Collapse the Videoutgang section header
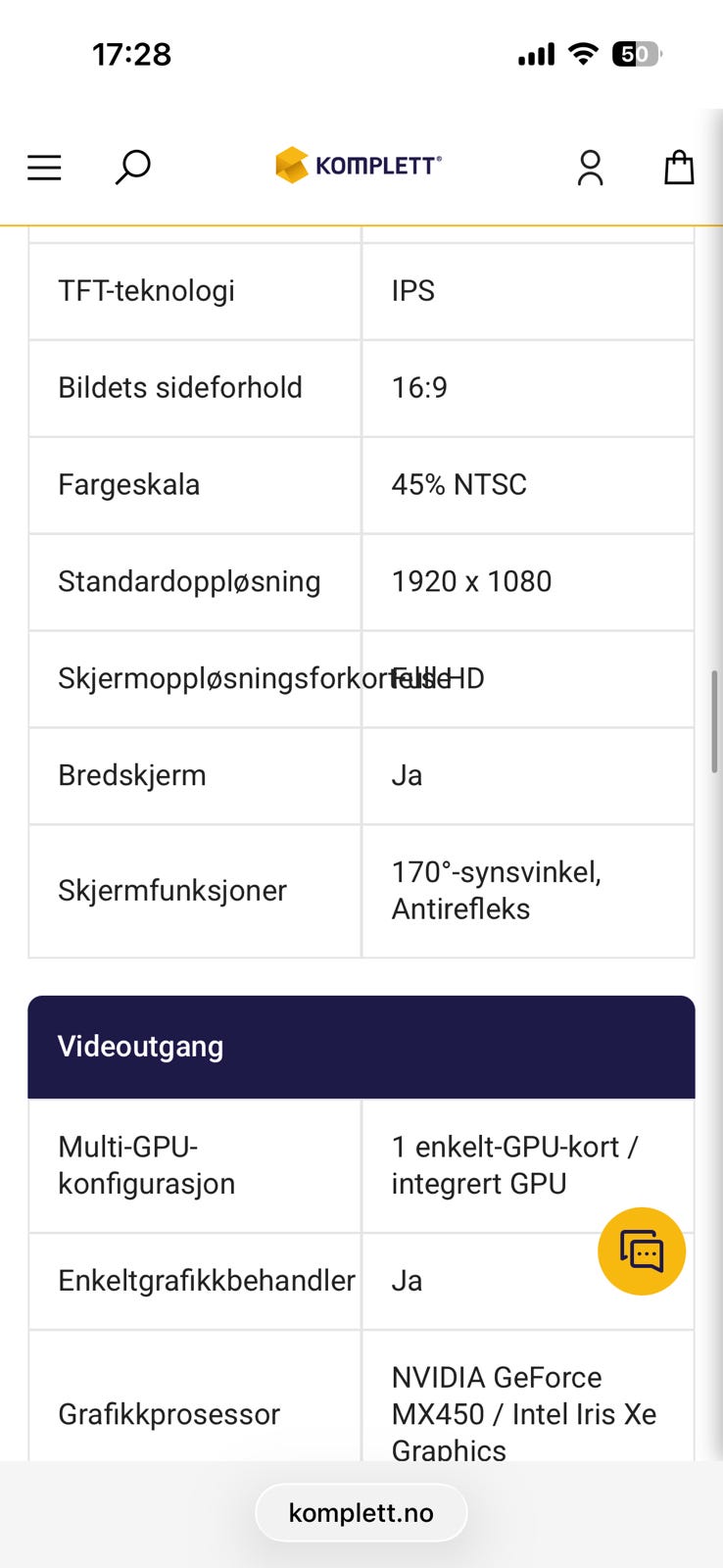Image resolution: width=723 pixels, height=1568 pixels. click(361, 1047)
